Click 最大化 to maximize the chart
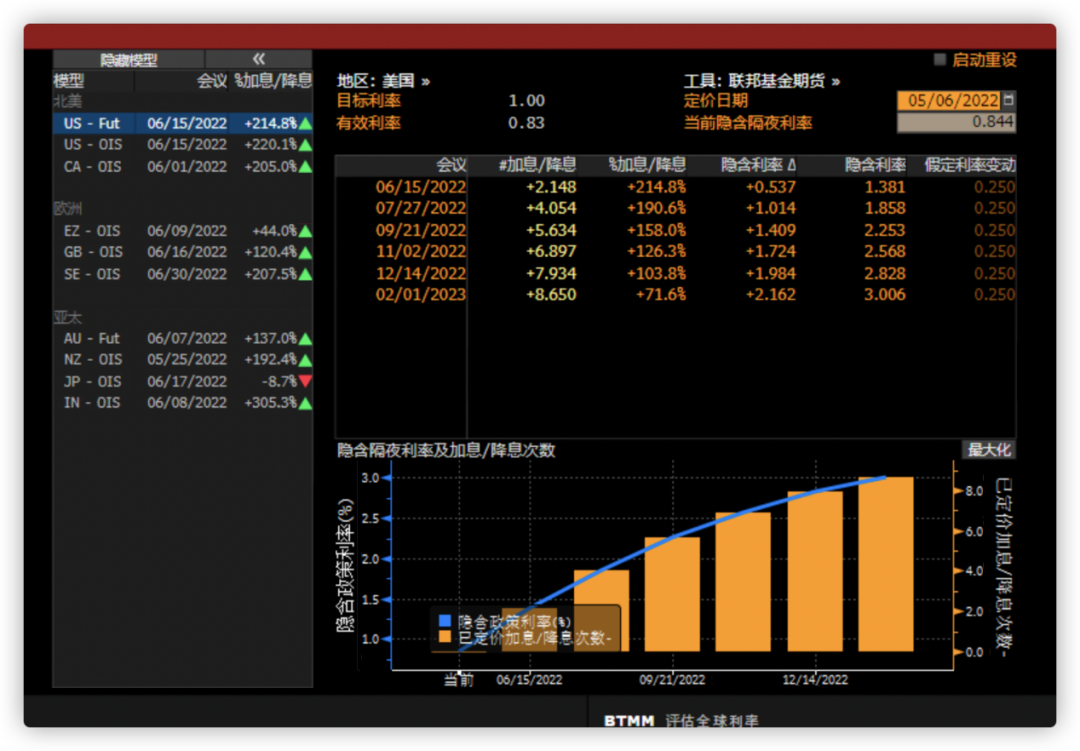 click(x=988, y=450)
